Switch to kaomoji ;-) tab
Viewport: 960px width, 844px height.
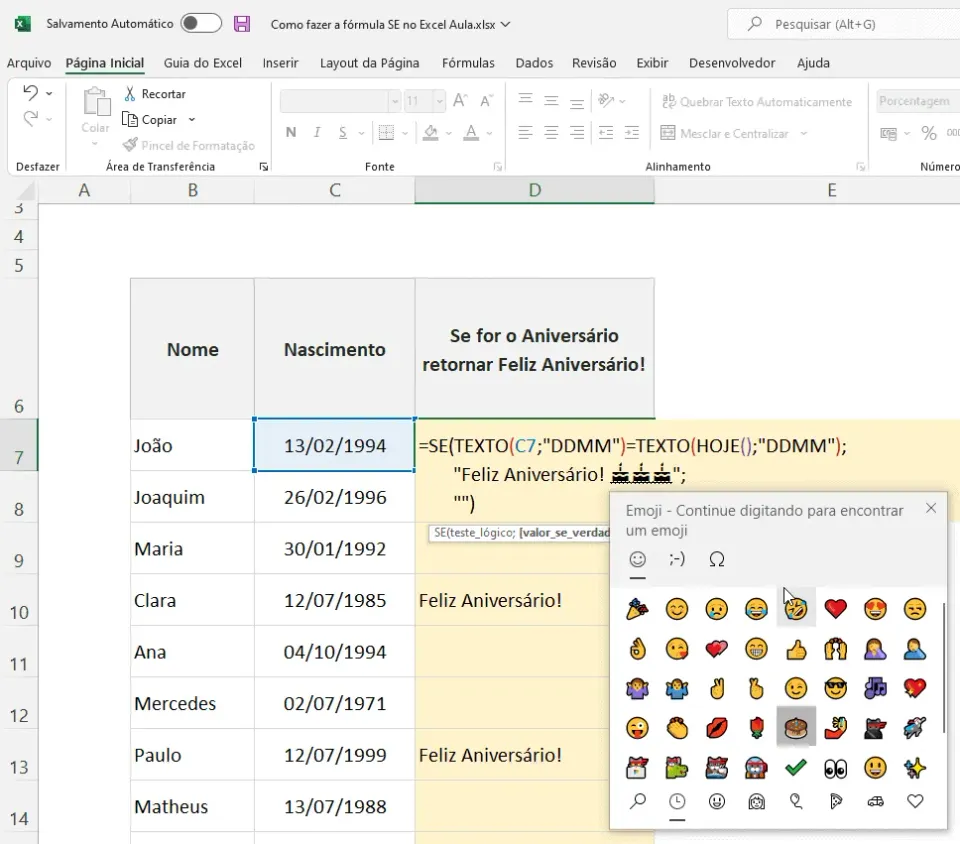tap(677, 559)
